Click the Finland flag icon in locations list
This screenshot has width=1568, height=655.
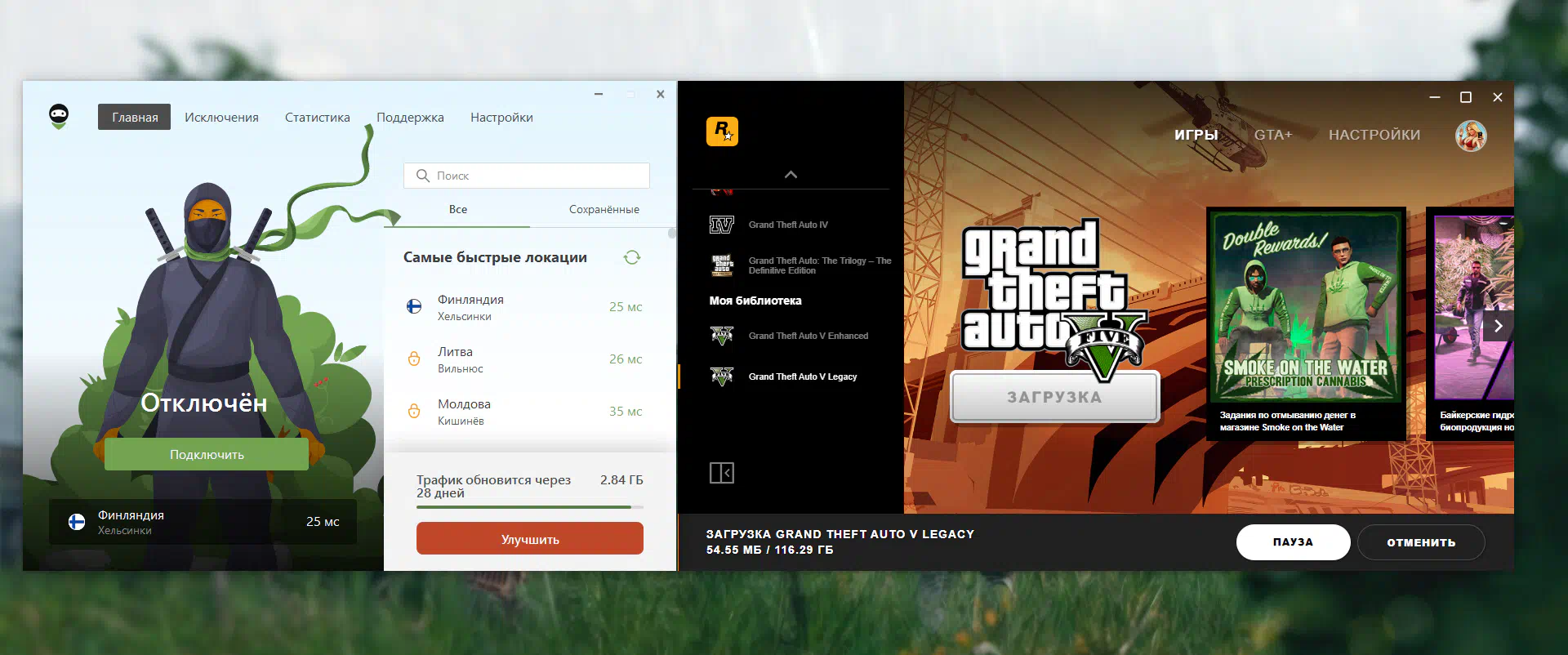click(x=414, y=306)
